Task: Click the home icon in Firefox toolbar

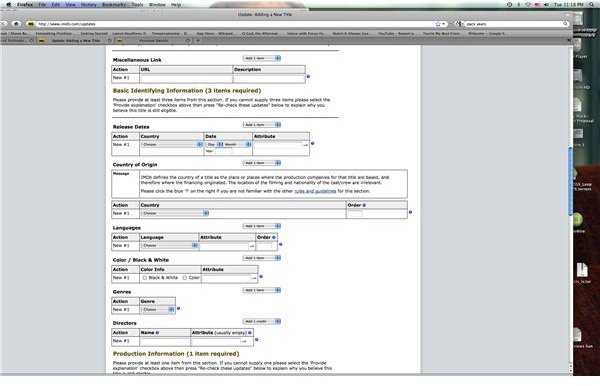Action: (16, 24)
